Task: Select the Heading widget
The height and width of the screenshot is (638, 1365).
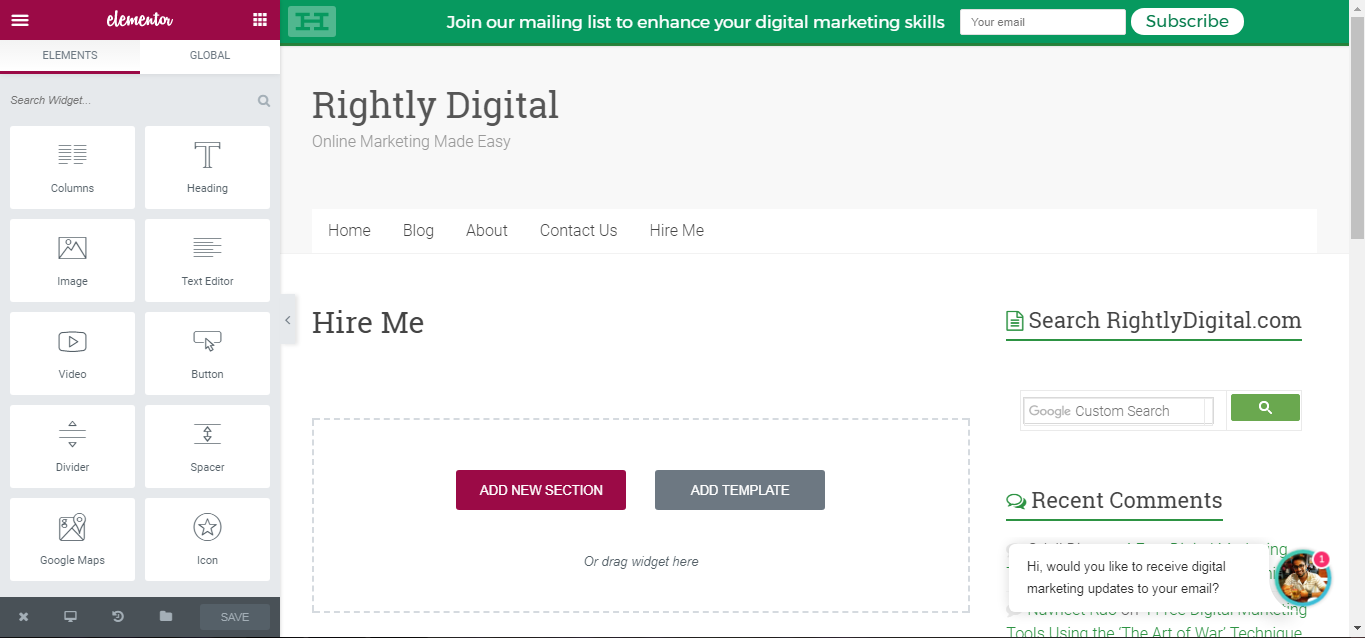Action: pyautogui.click(x=207, y=167)
